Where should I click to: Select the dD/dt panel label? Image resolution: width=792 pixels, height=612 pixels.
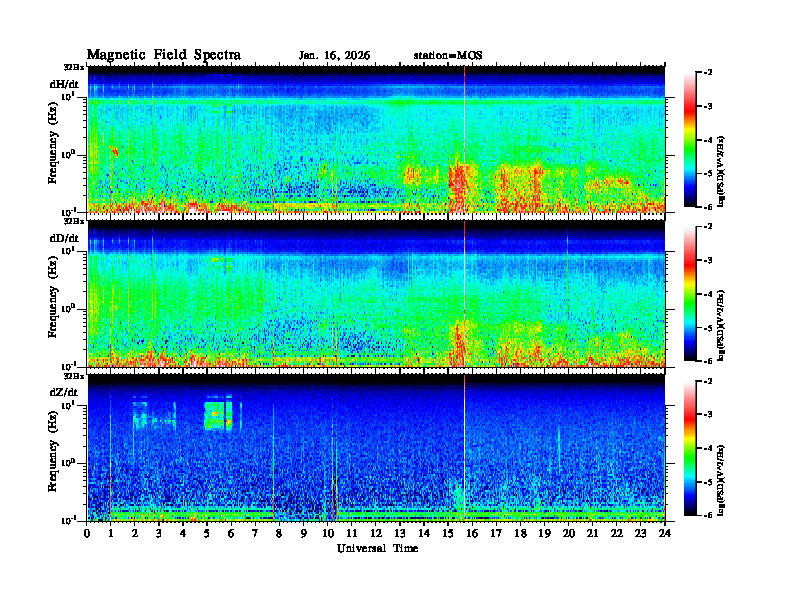click(64, 238)
